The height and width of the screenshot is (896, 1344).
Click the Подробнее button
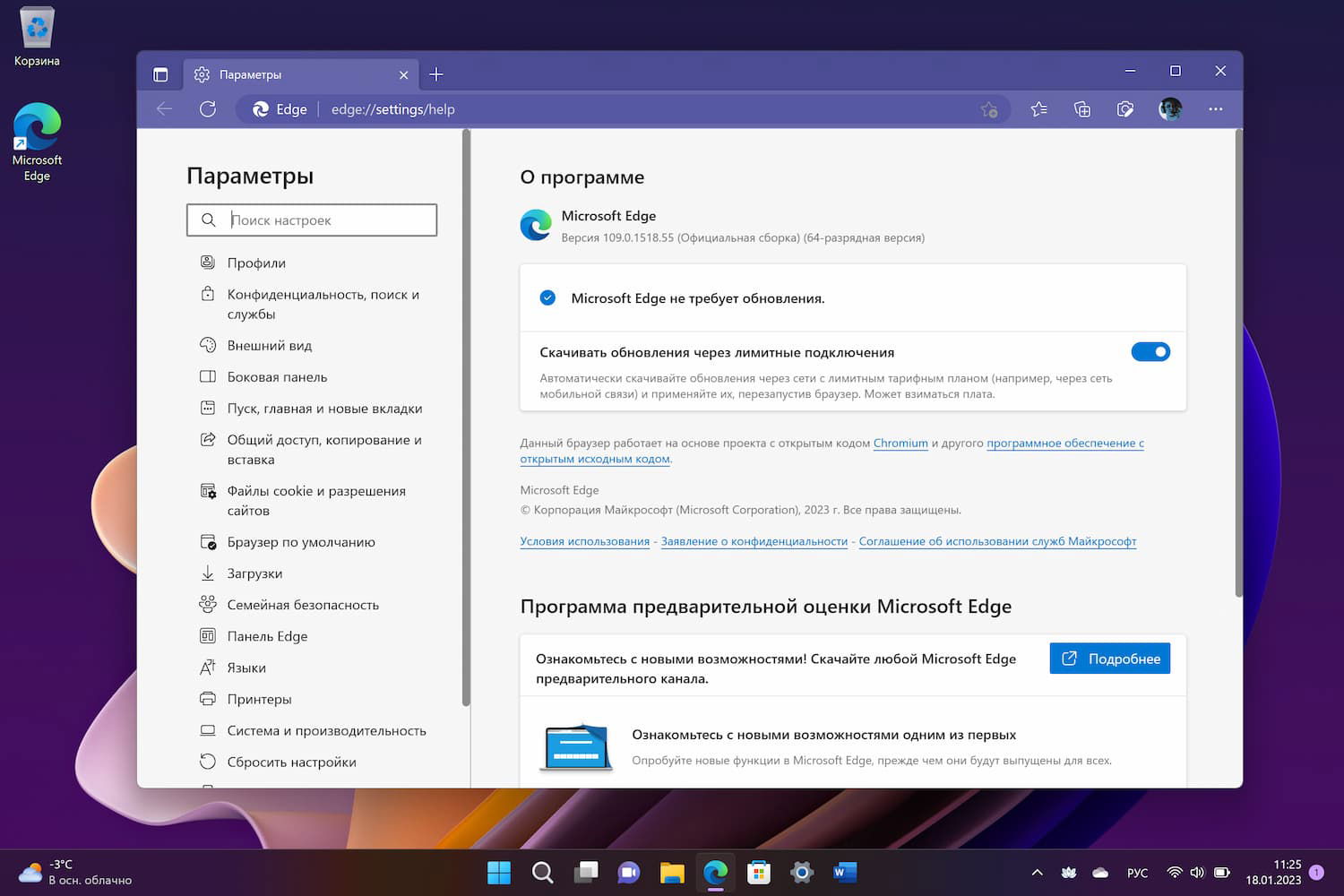pos(1110,659)
